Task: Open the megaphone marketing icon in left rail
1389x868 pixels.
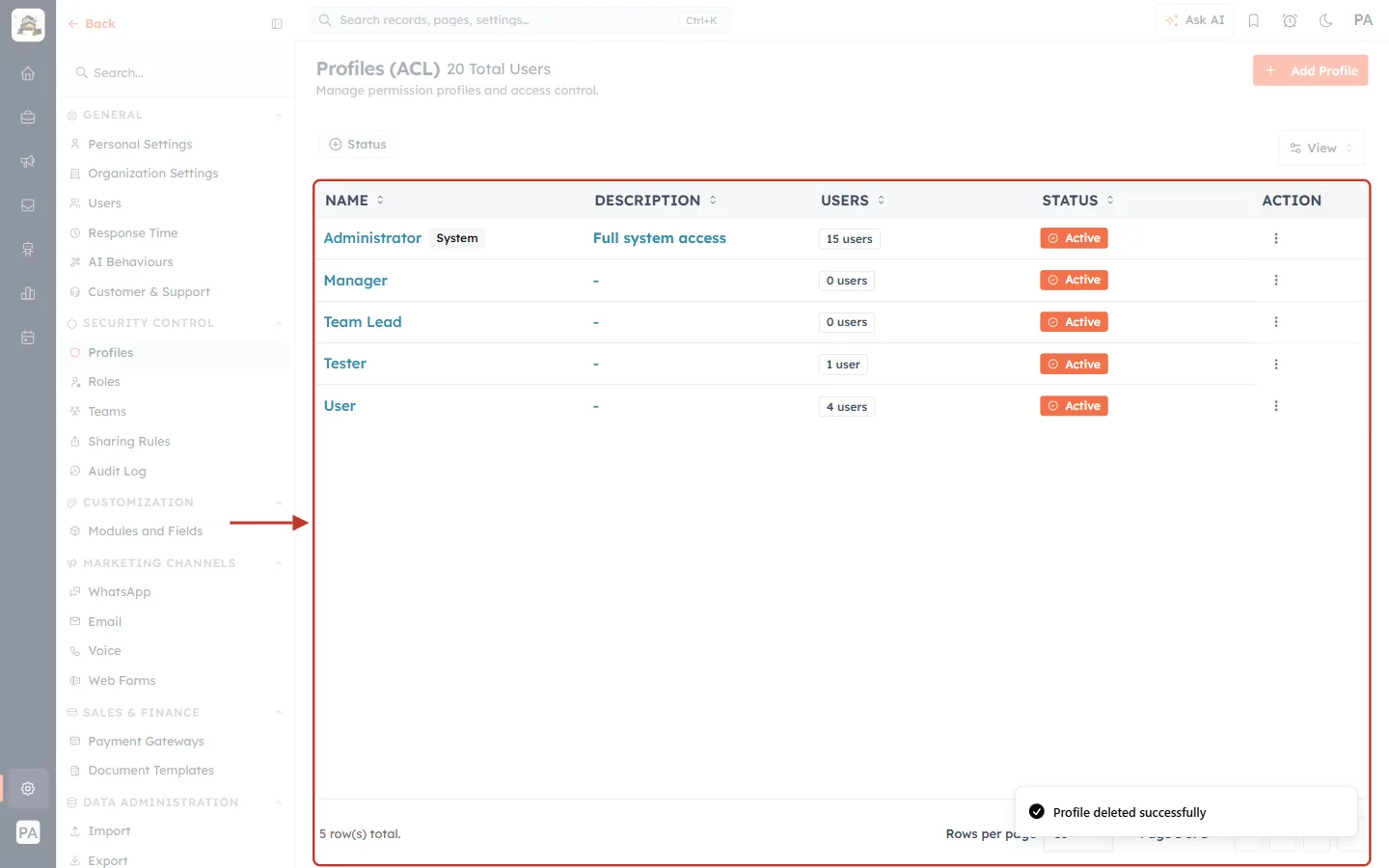Action: click(28, 161)
